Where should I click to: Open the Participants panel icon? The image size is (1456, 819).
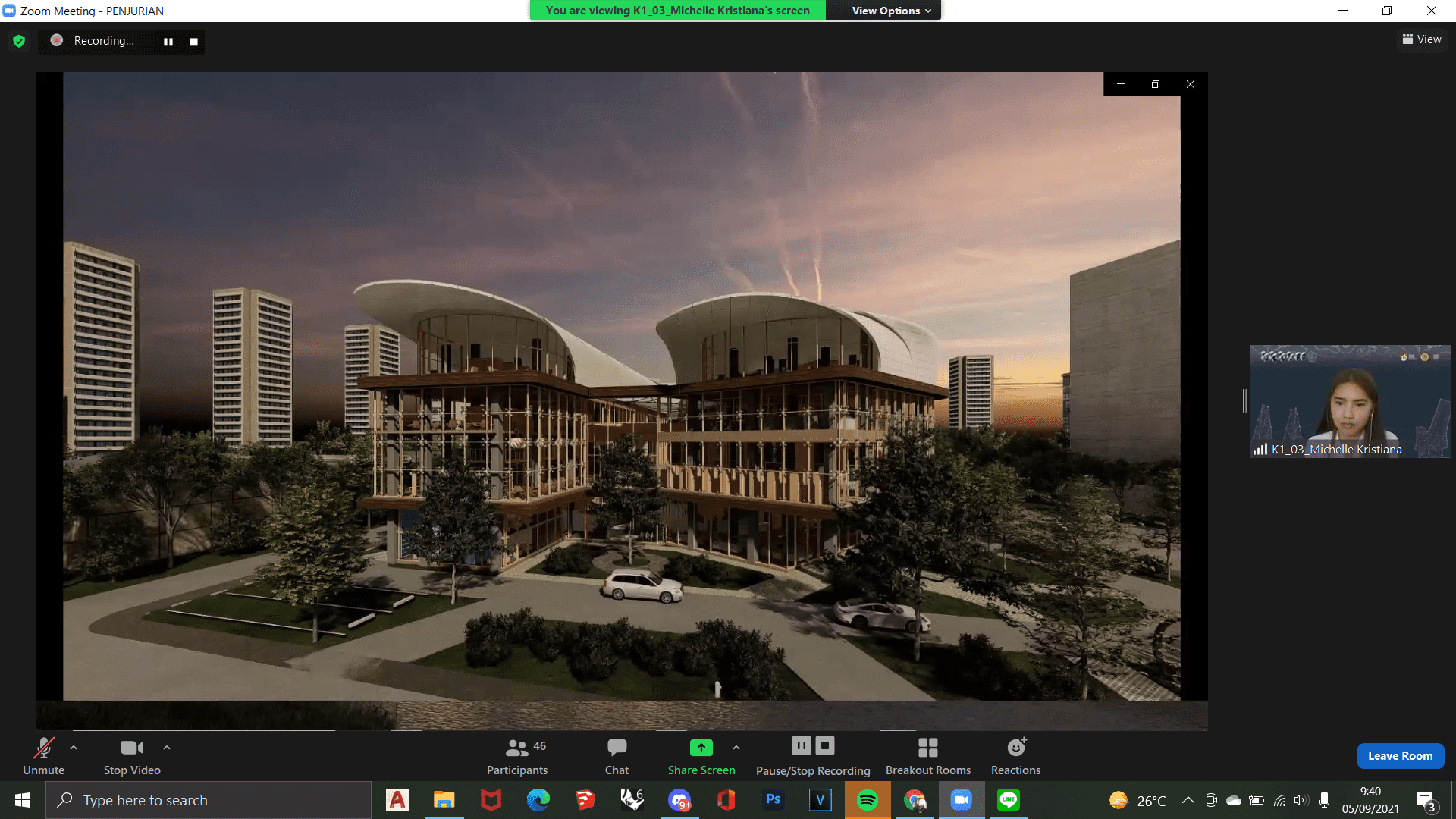coord(516,748)
